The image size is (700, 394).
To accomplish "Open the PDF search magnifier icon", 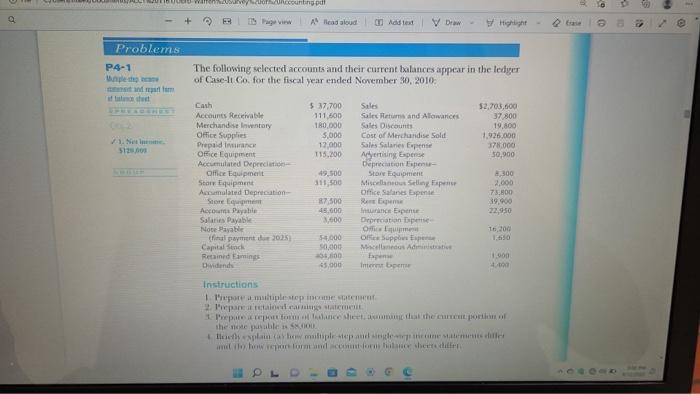I will (x=12, y=20).
